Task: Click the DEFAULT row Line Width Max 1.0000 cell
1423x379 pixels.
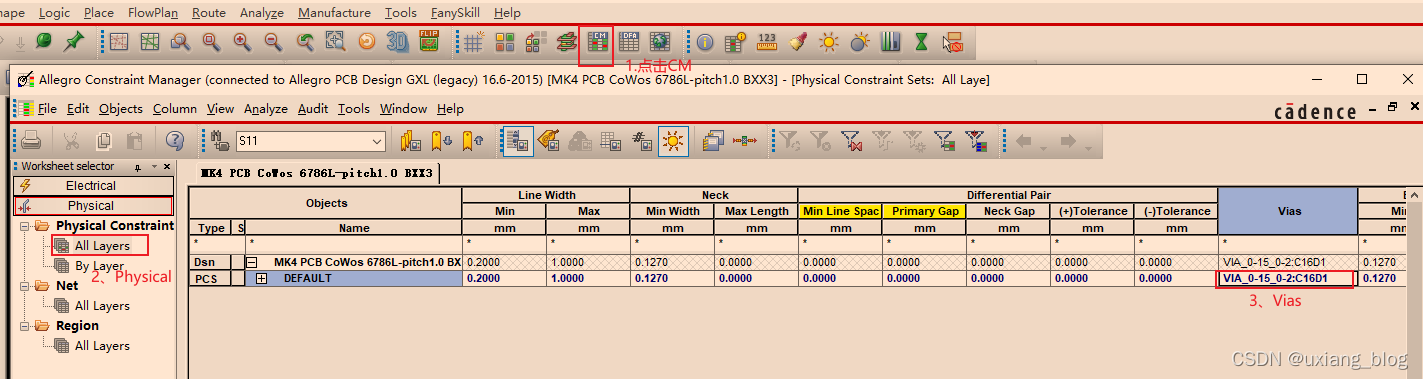Action: point(587,278)
